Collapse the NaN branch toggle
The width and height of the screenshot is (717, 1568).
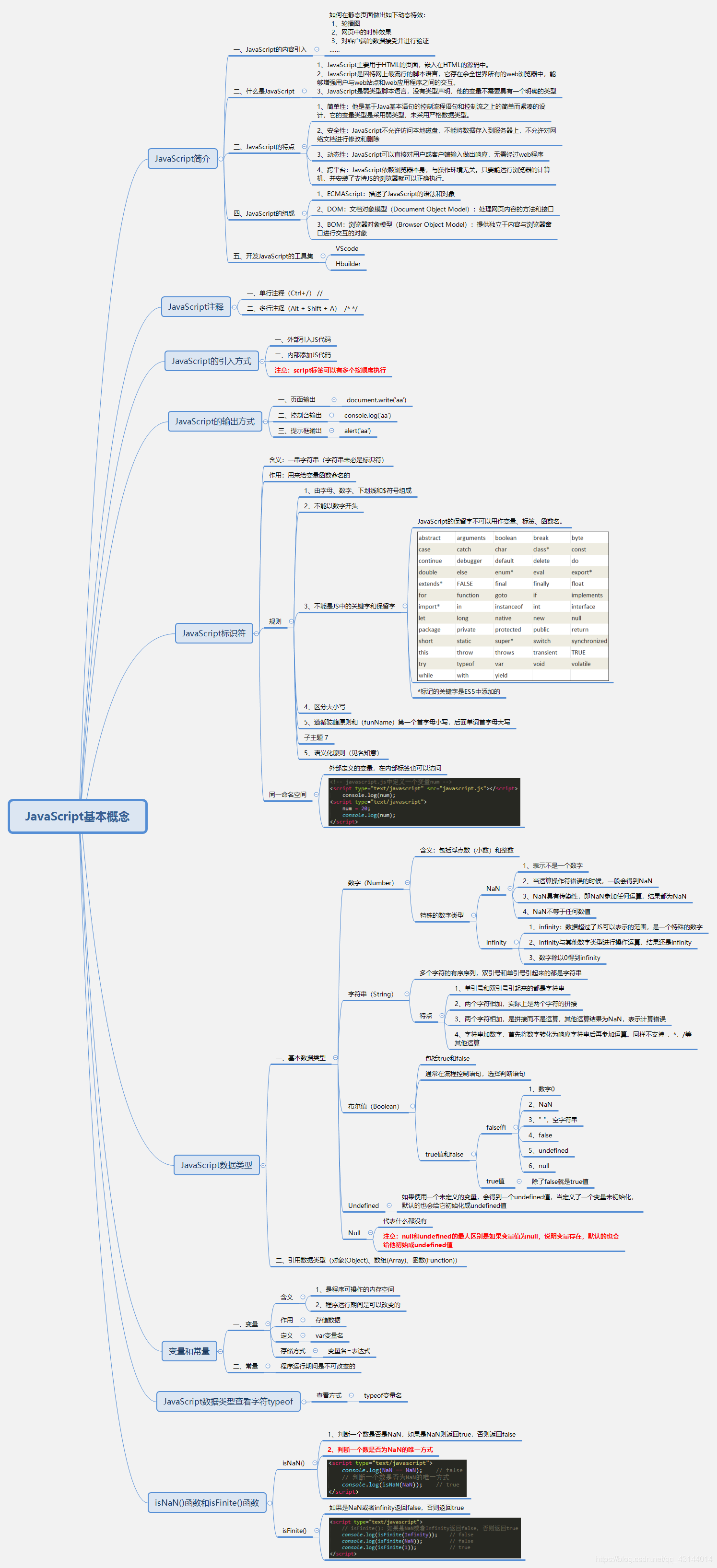click(x=510, y=889)
